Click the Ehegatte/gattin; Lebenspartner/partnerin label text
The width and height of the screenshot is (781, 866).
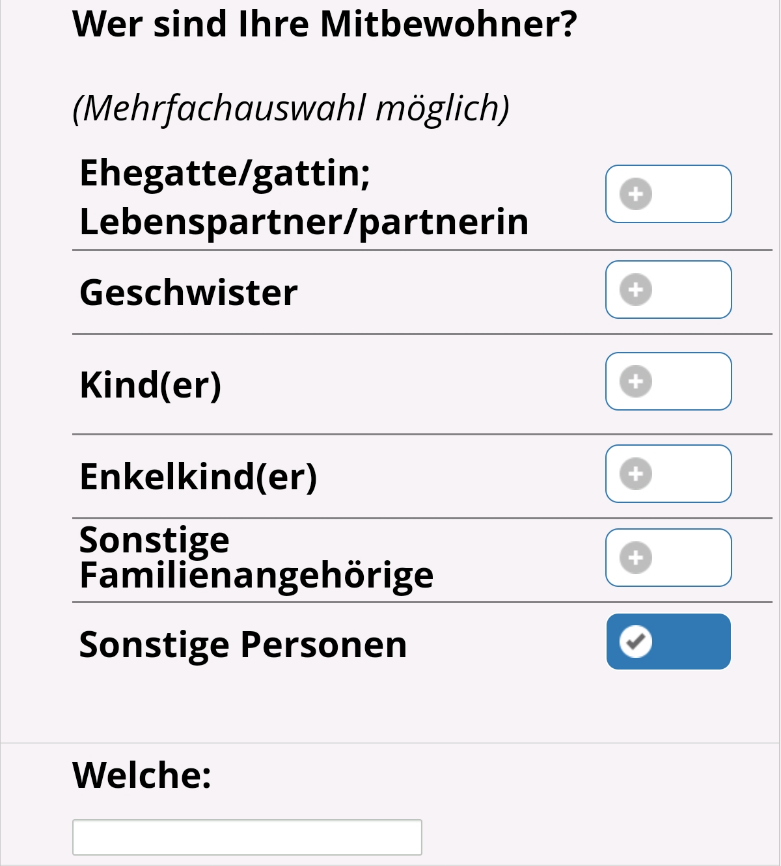tap(303, 197)
